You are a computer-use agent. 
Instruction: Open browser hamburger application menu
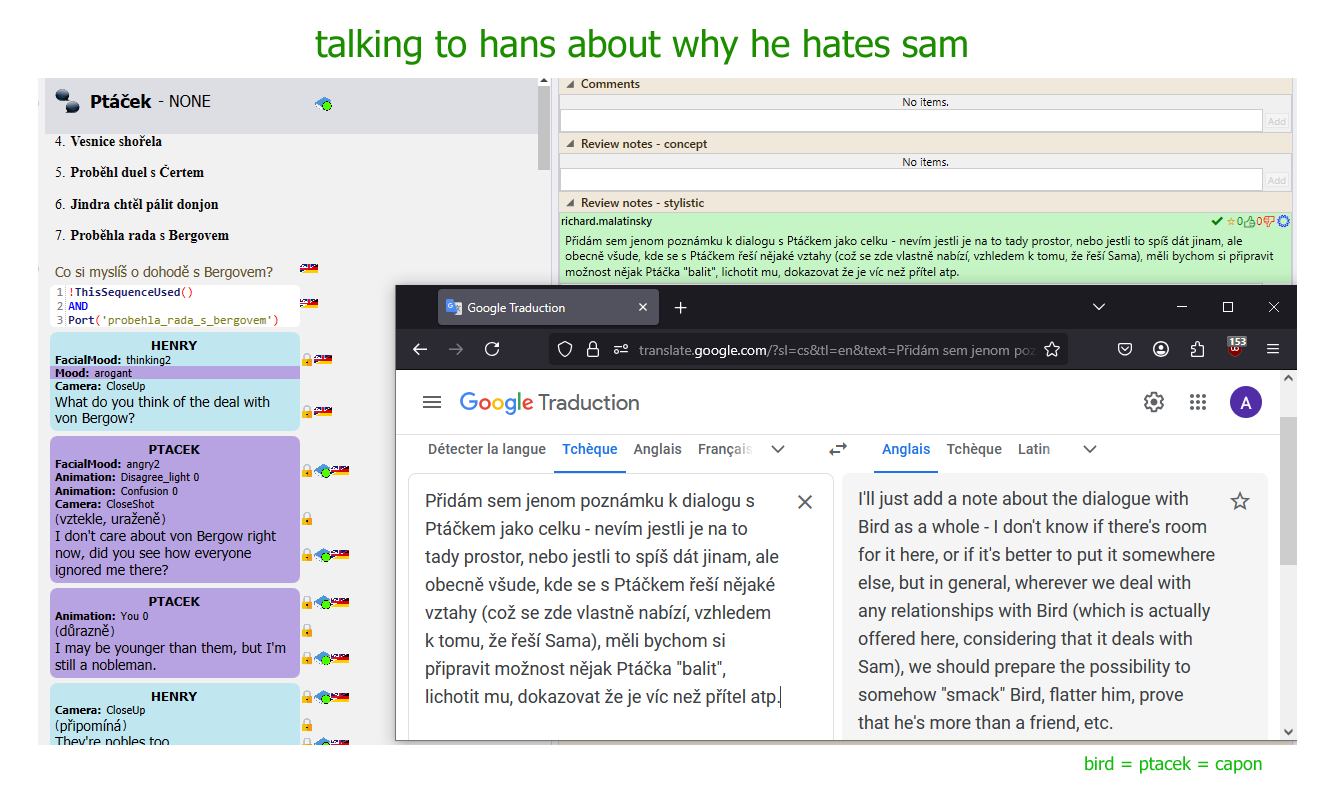pos(1273,349)
